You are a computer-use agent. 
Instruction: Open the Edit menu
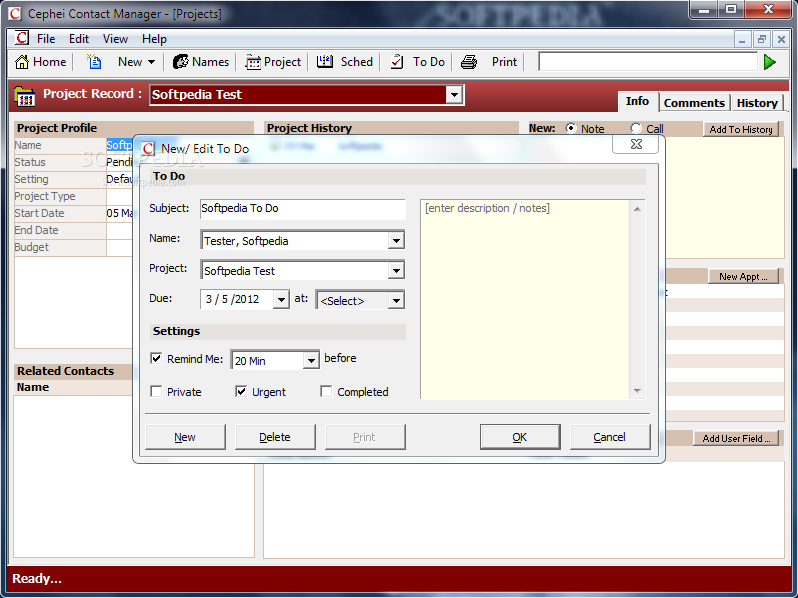tap(79, 39)
